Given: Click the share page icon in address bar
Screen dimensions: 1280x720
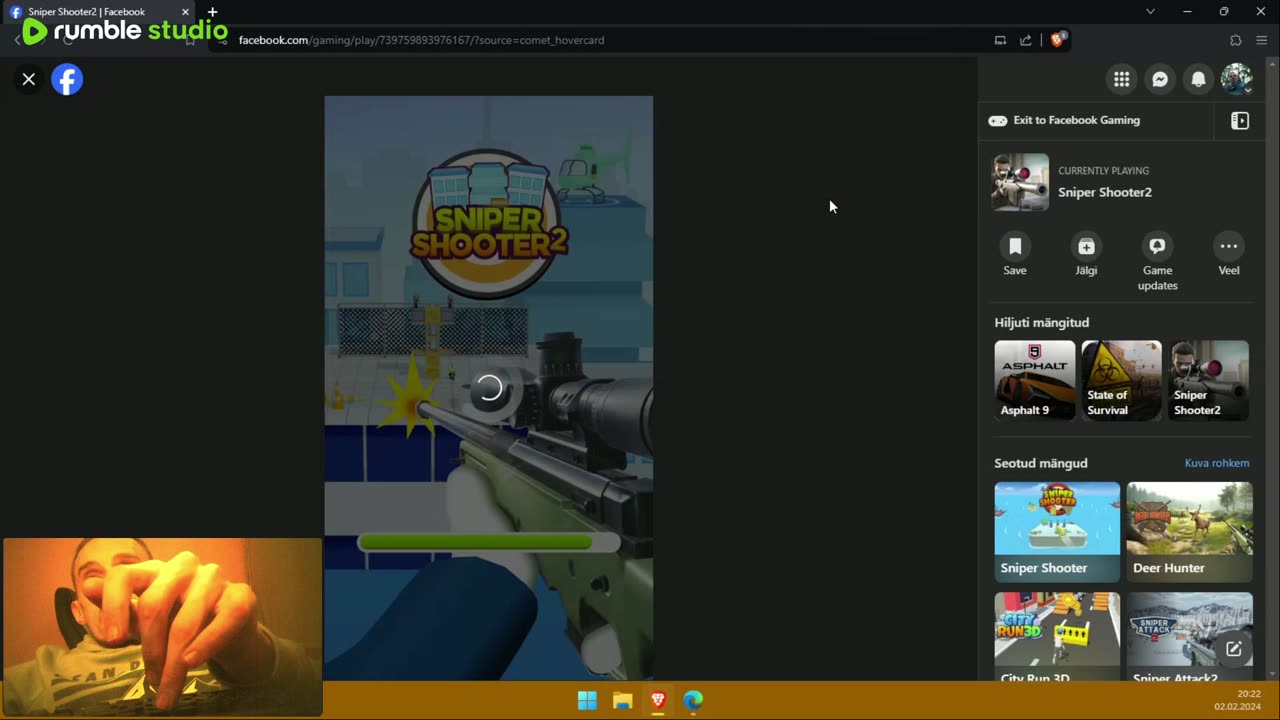Looking at the screenshot, I should pyautogui.click(x=1026, y=40).
